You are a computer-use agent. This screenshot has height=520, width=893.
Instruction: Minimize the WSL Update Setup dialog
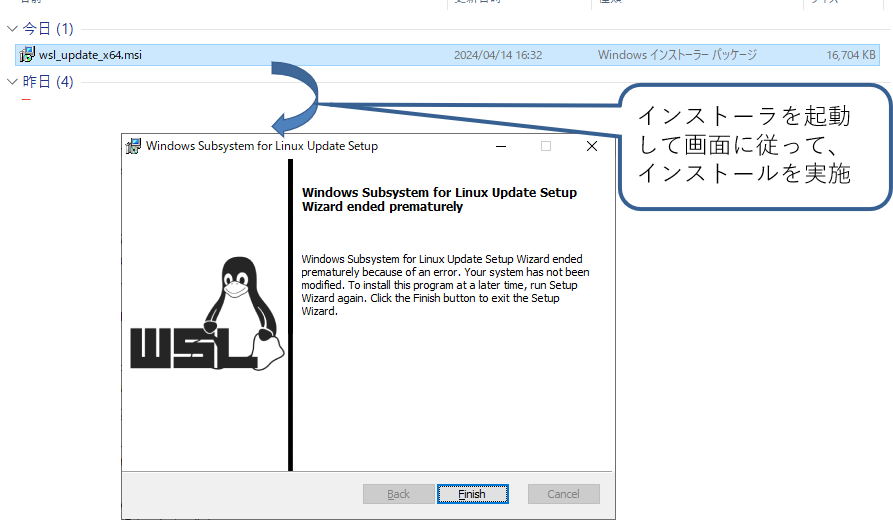click(x=501, y=146)
